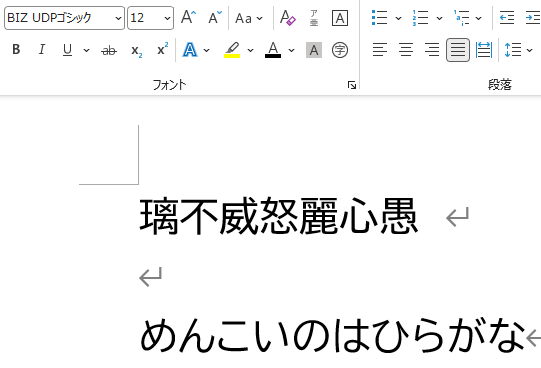
Task: Apply the black font color
Action: click(x=273, y=50)
